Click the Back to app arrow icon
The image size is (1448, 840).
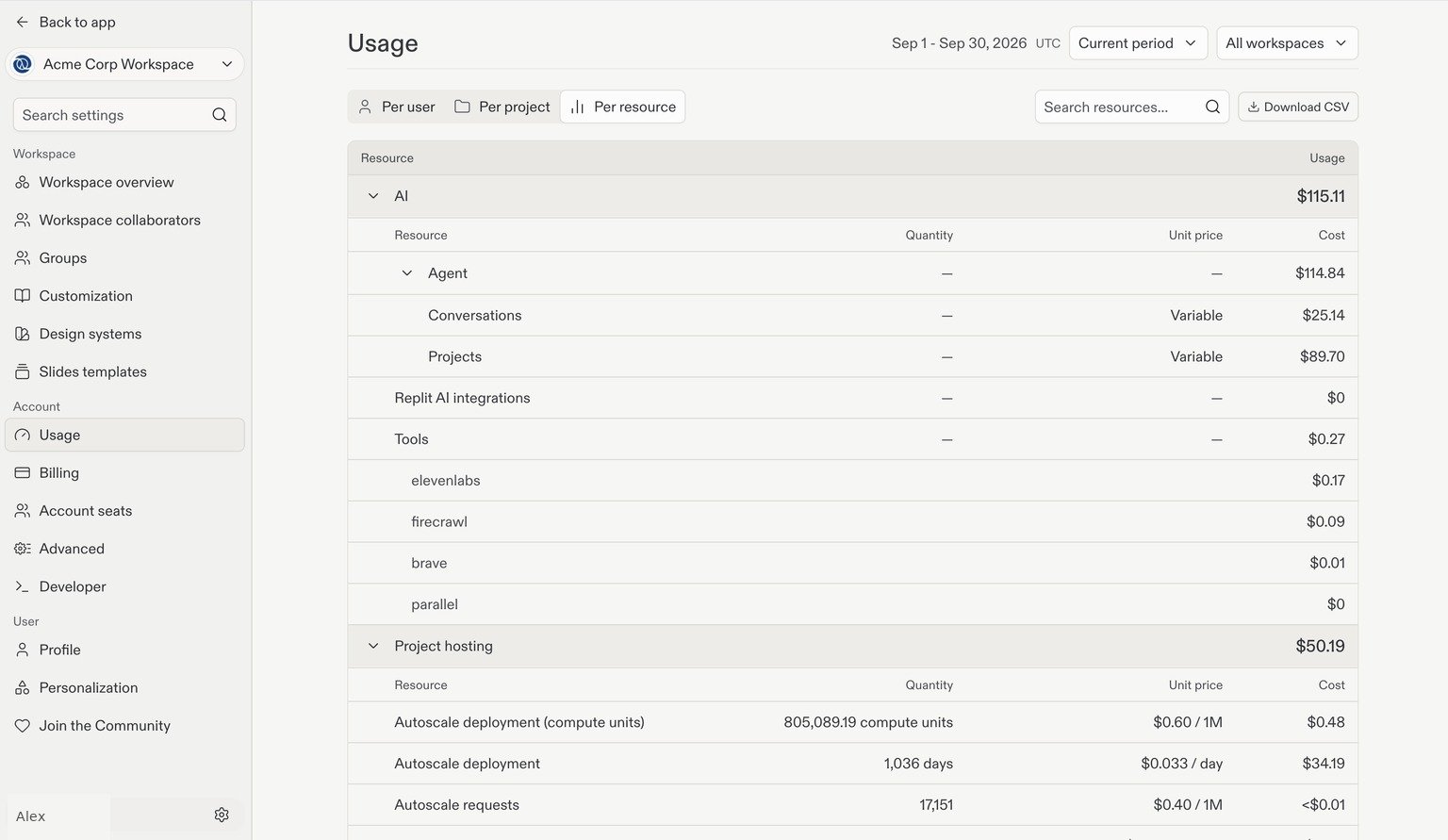pos(23,22)
